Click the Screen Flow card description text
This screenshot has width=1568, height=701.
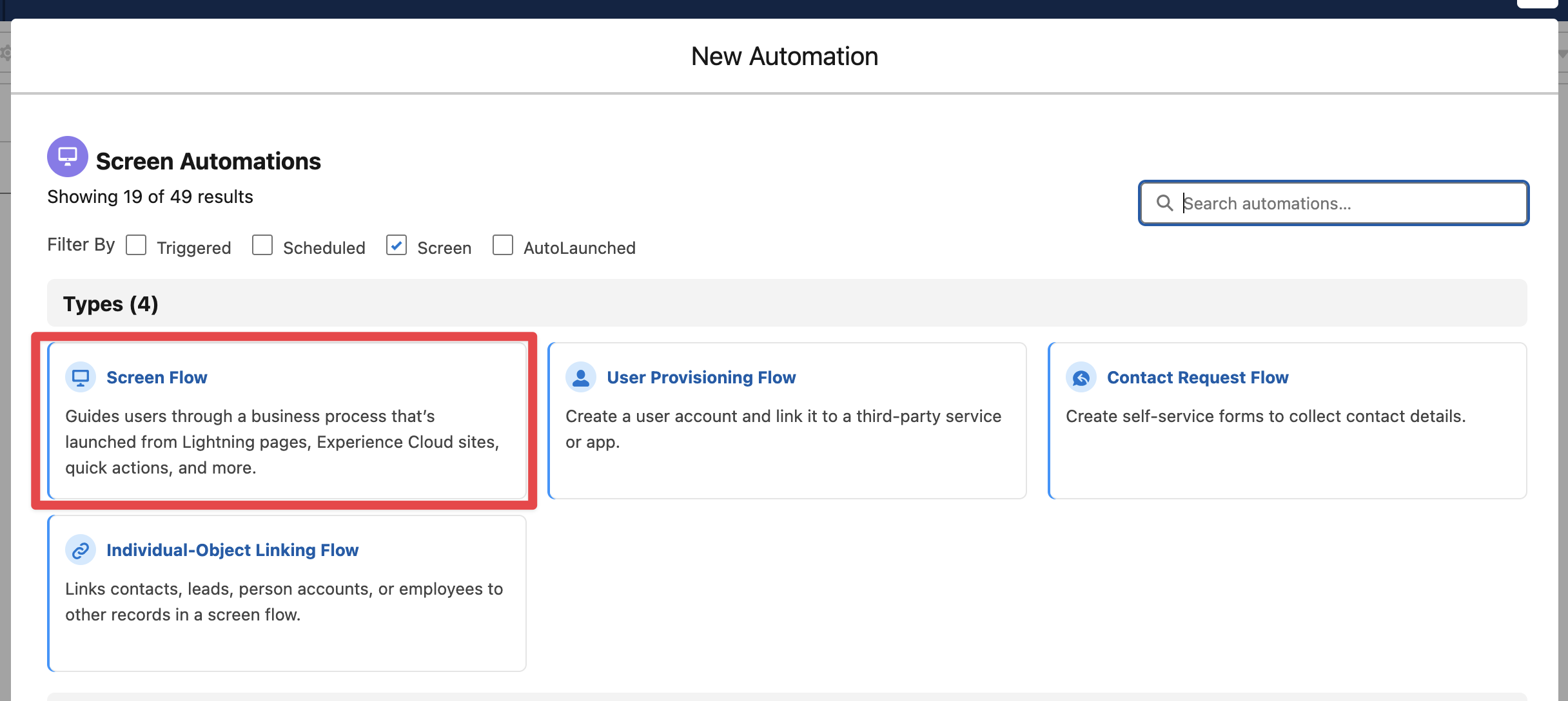click(282, 442)
